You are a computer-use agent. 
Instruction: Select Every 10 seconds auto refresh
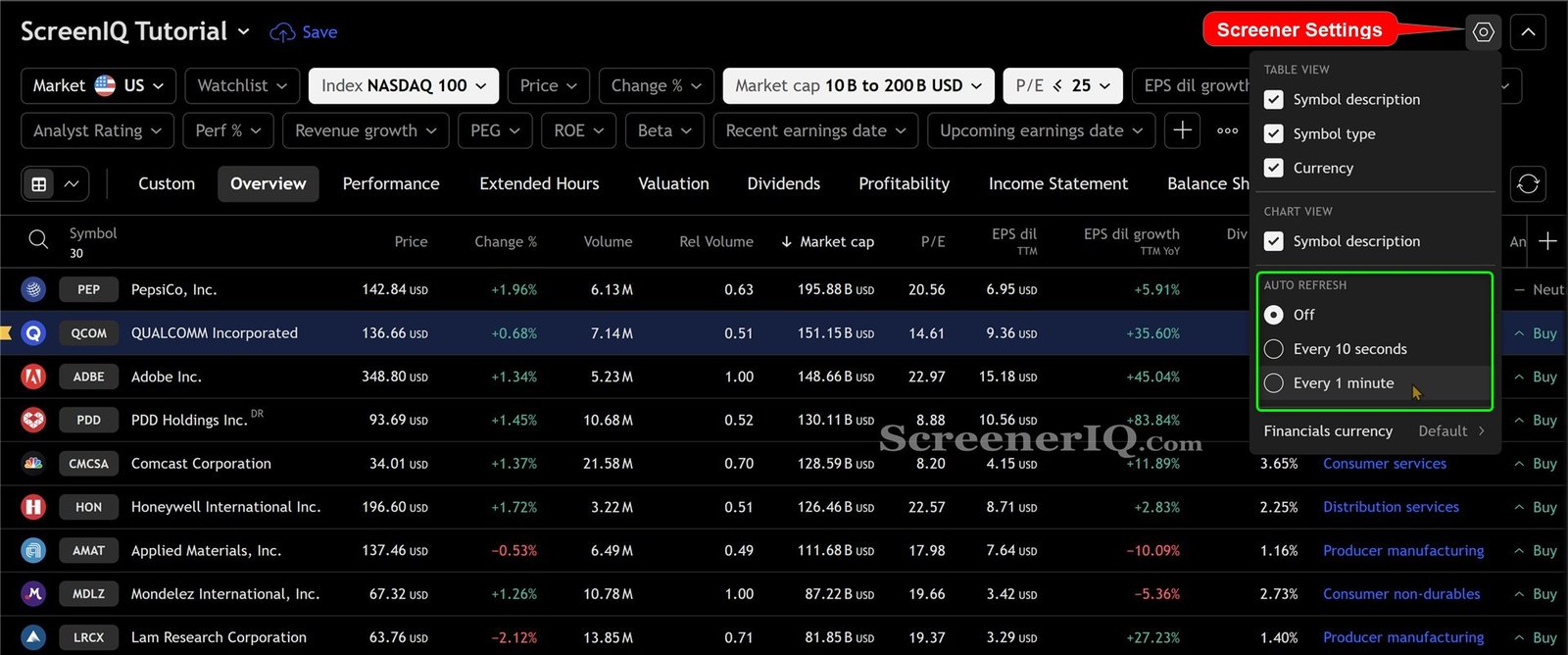point(1273,349)
